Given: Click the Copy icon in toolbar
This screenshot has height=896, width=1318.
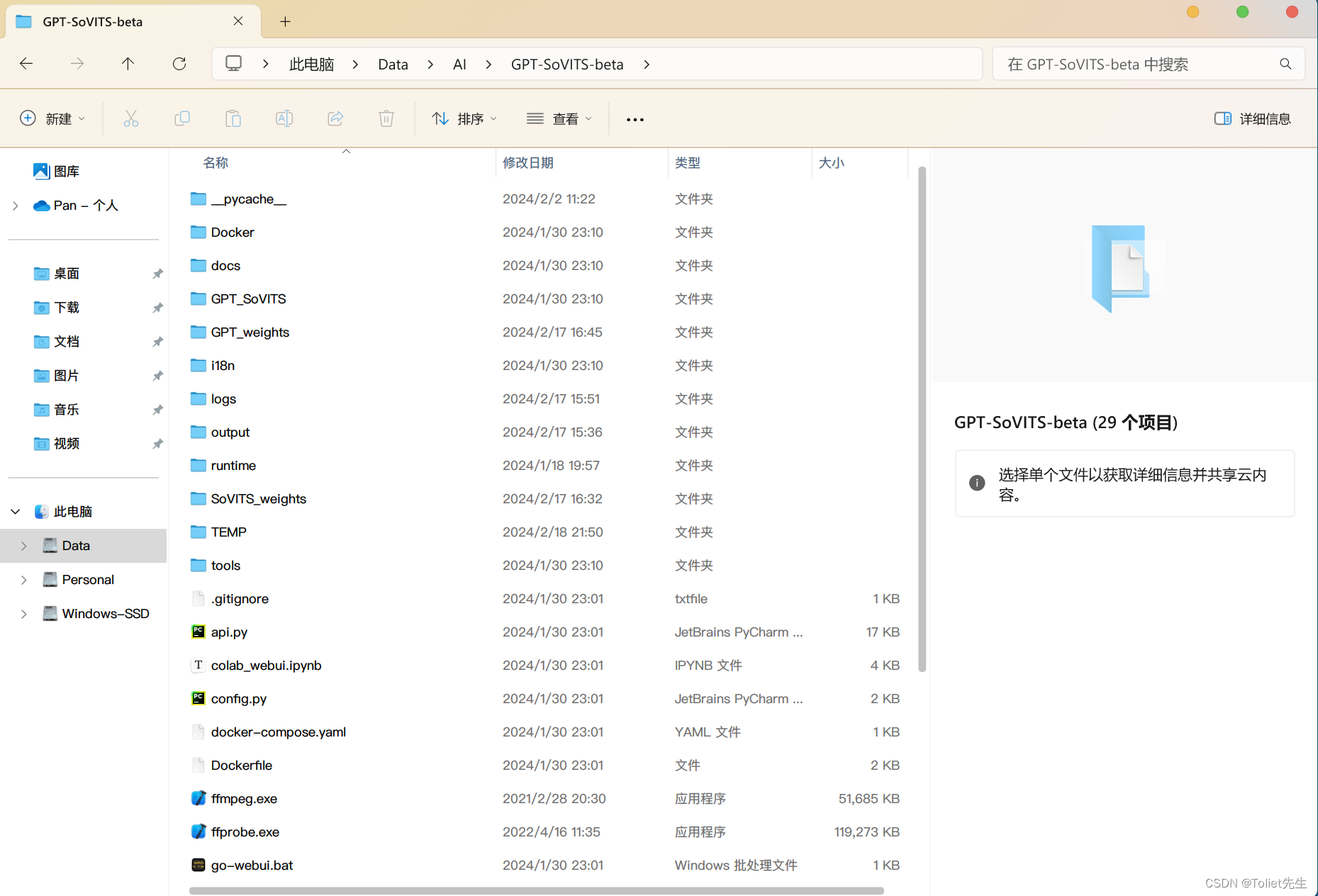Looking at the screenshot, I should 182,118.
